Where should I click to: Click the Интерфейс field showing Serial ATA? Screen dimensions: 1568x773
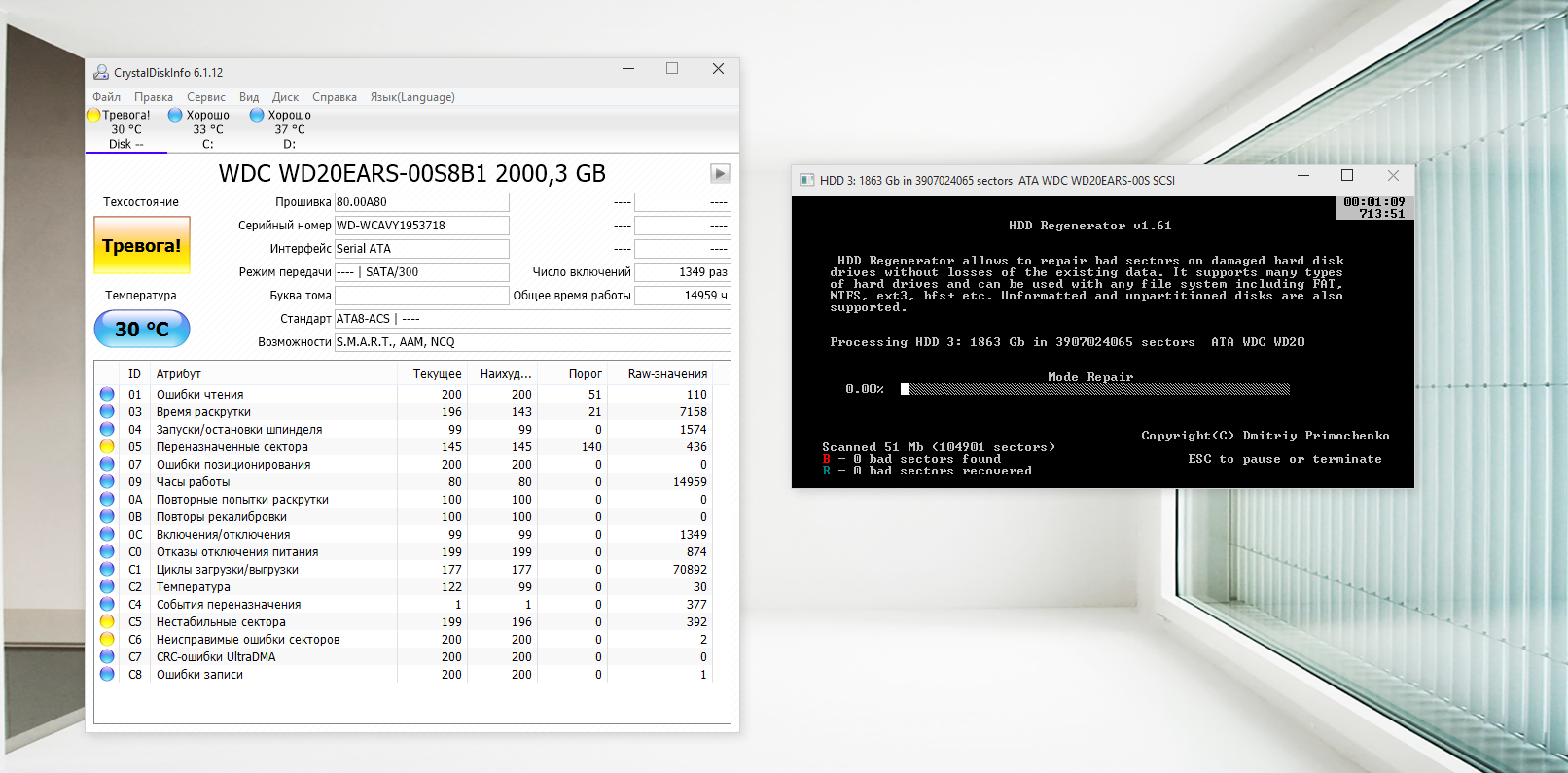point(422,249)
